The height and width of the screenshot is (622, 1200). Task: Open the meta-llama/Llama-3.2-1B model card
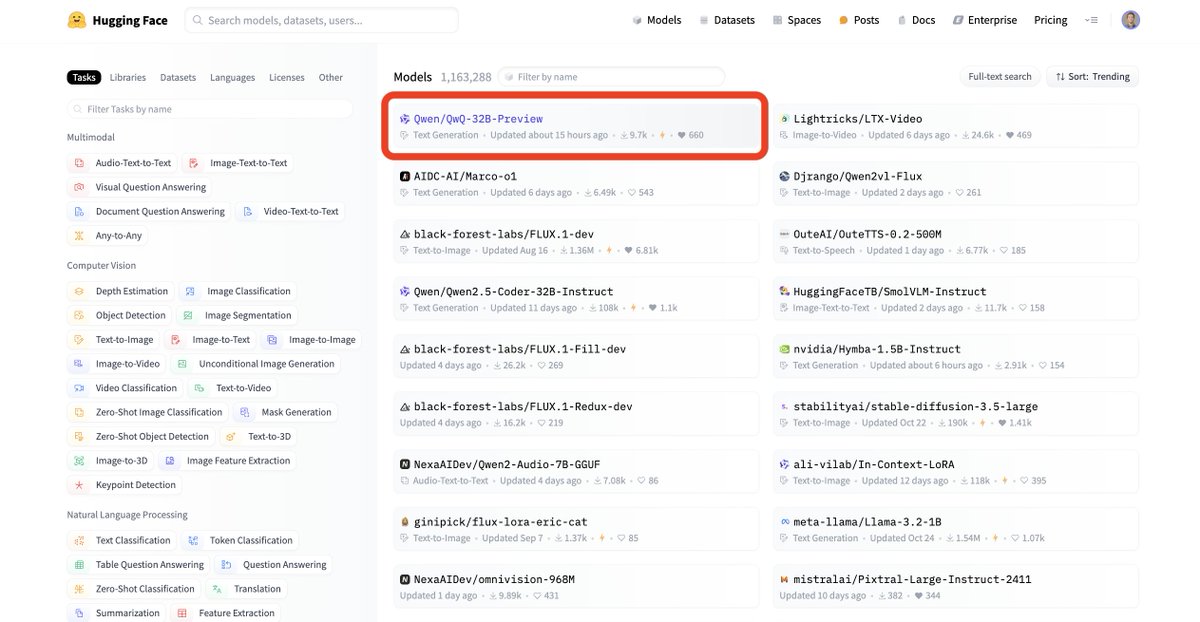tap(956, 530)
